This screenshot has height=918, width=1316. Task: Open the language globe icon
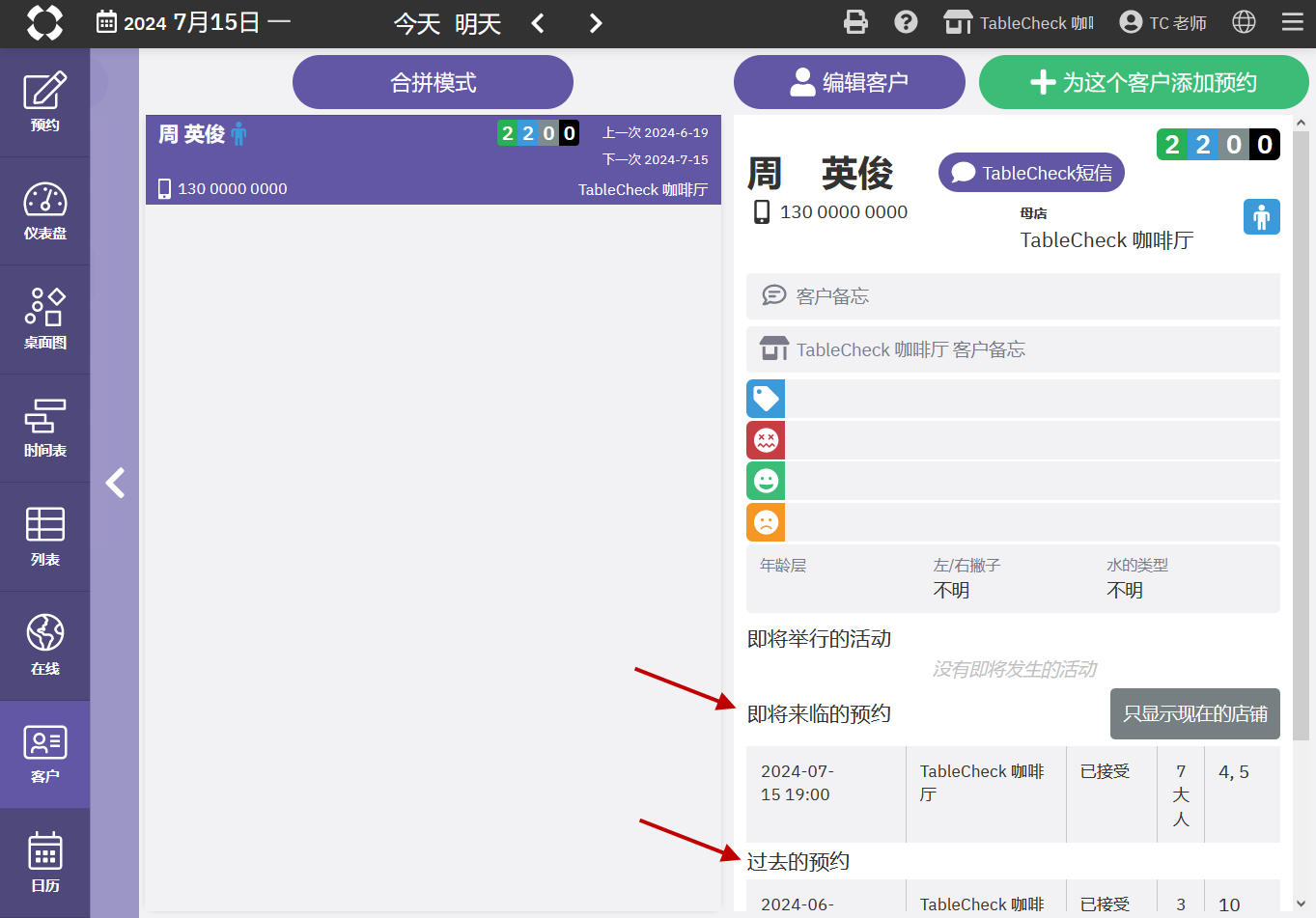pyautogui.click(x=1245, y=22)
